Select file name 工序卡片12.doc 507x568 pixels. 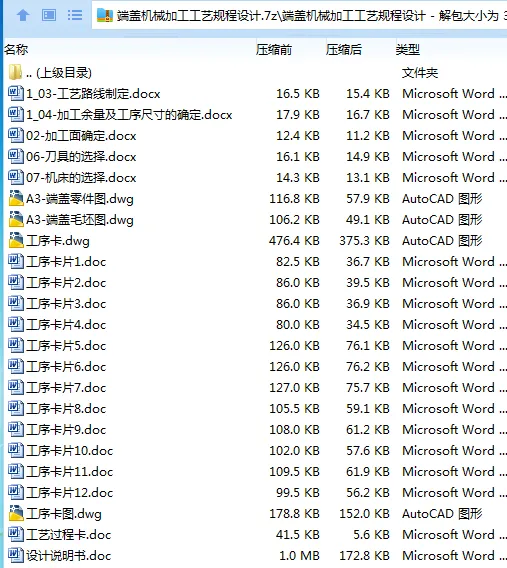click(70, 493)
